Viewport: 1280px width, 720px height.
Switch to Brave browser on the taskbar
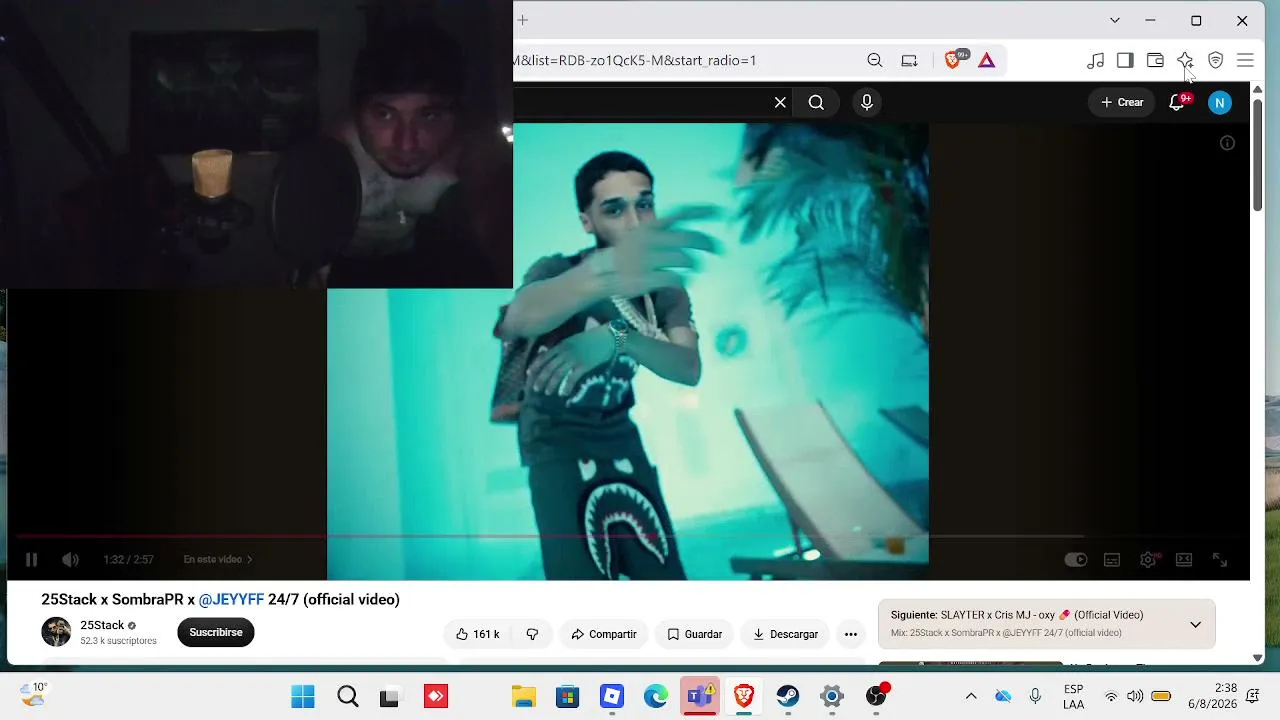(744, 696)
